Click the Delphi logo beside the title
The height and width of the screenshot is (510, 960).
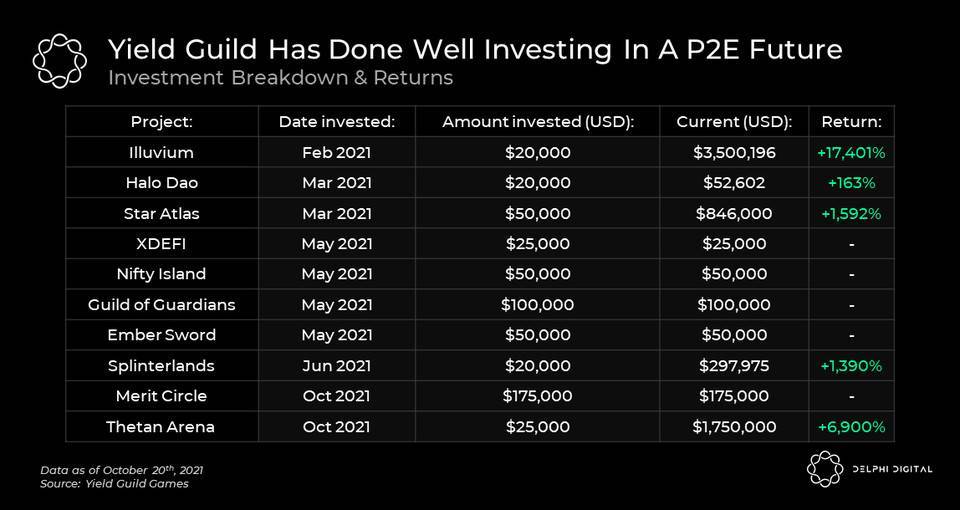click(61, 60)
